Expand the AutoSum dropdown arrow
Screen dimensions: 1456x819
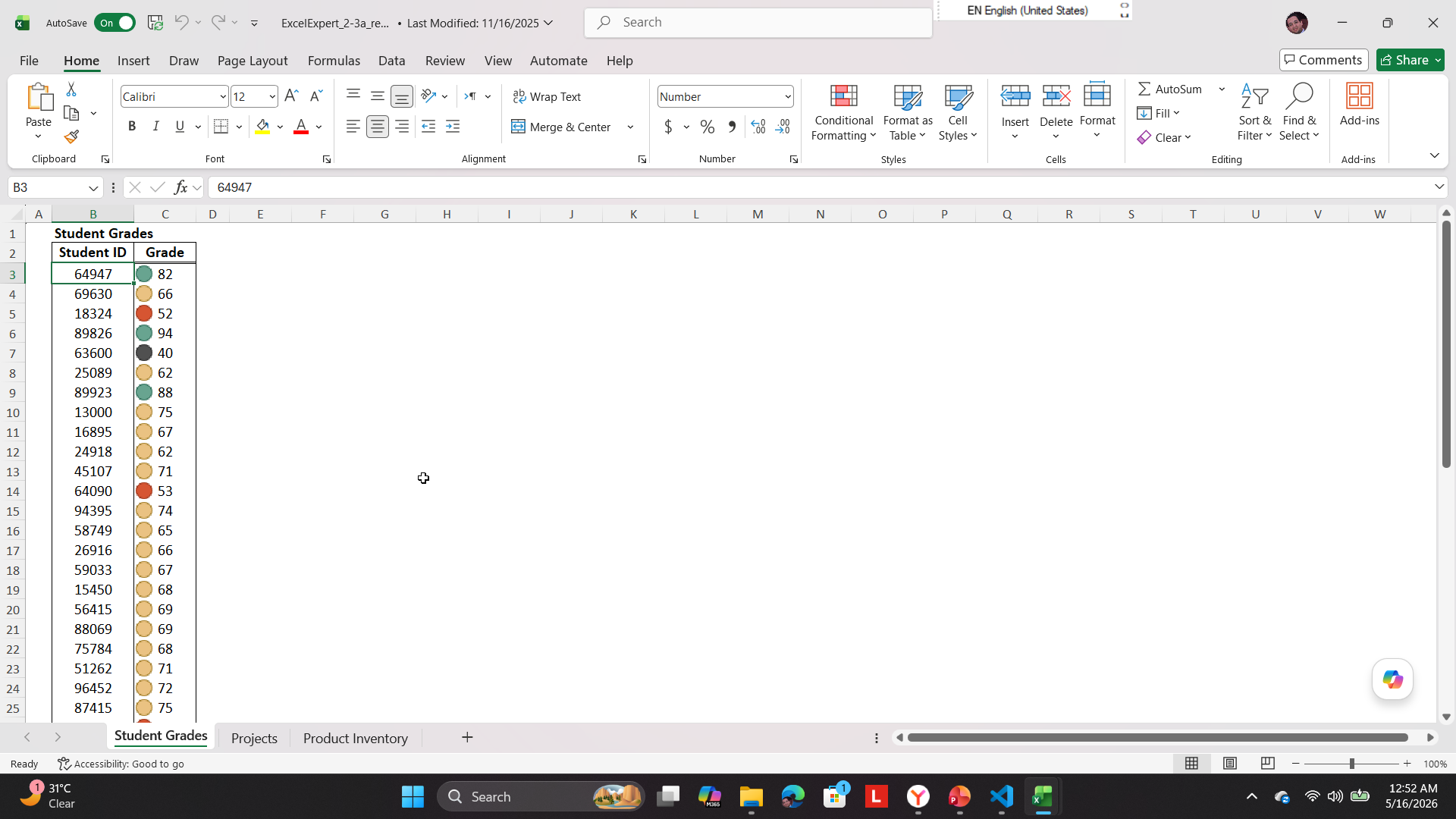[x=1222, y=89]
